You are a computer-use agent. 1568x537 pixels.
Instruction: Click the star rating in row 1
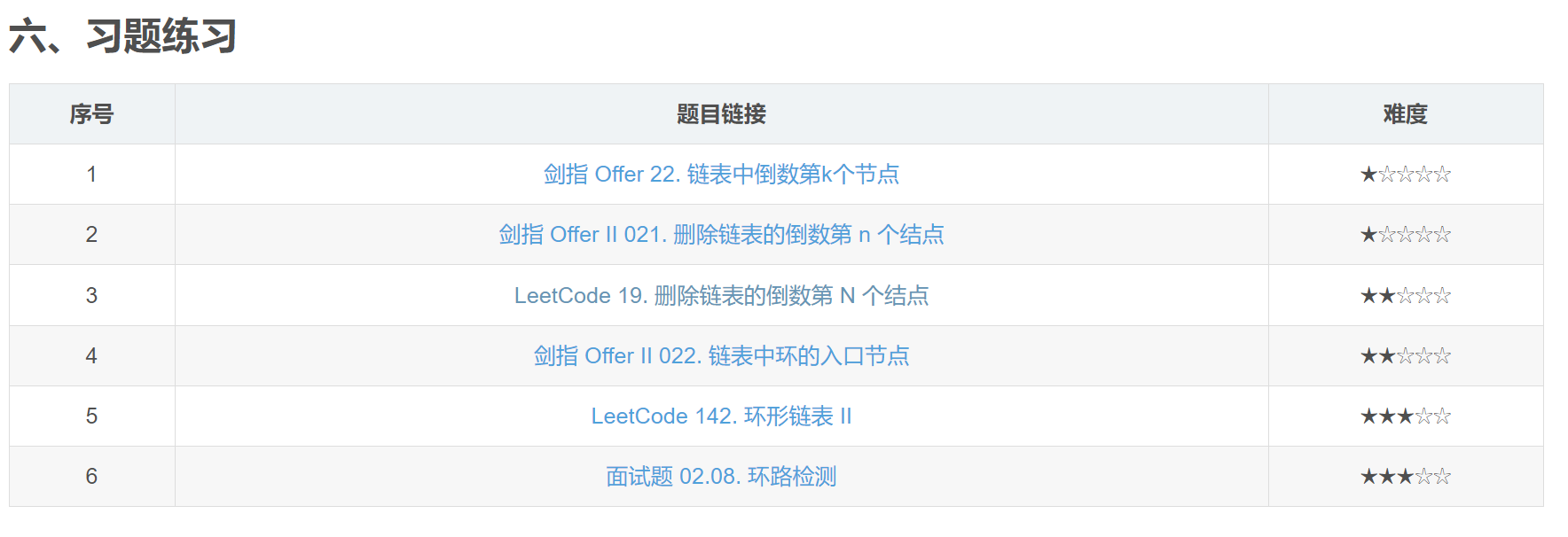point(1405,175)
